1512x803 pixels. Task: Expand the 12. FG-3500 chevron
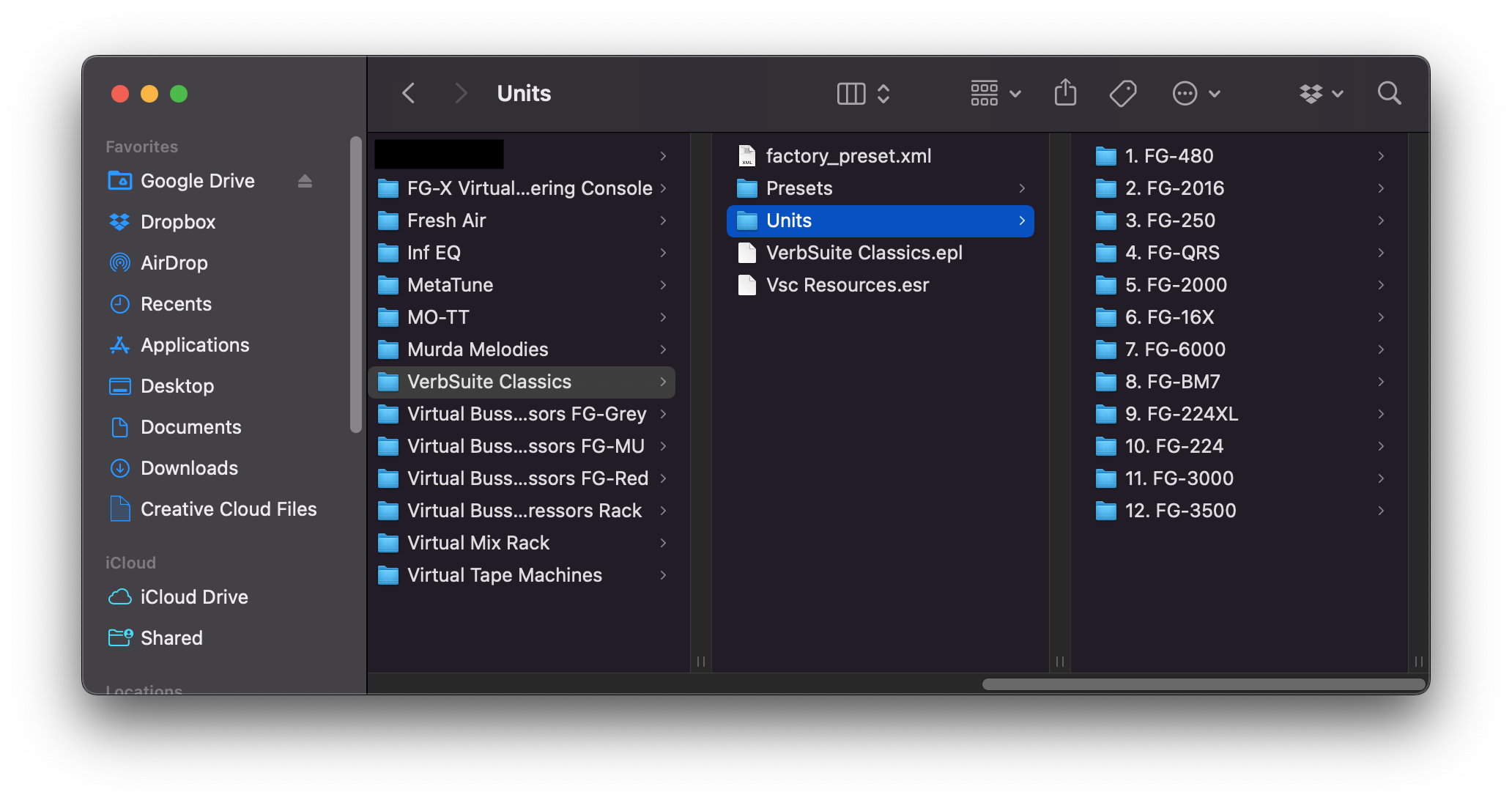pyautogui.click(x=1381, y=511)
